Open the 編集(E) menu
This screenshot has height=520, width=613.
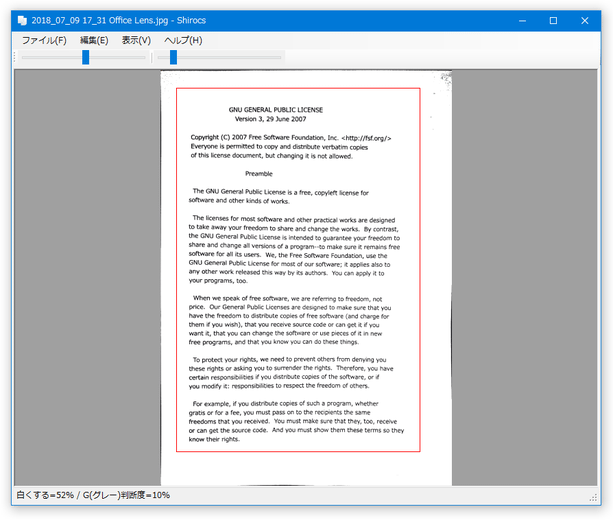[x=94, y=40]
